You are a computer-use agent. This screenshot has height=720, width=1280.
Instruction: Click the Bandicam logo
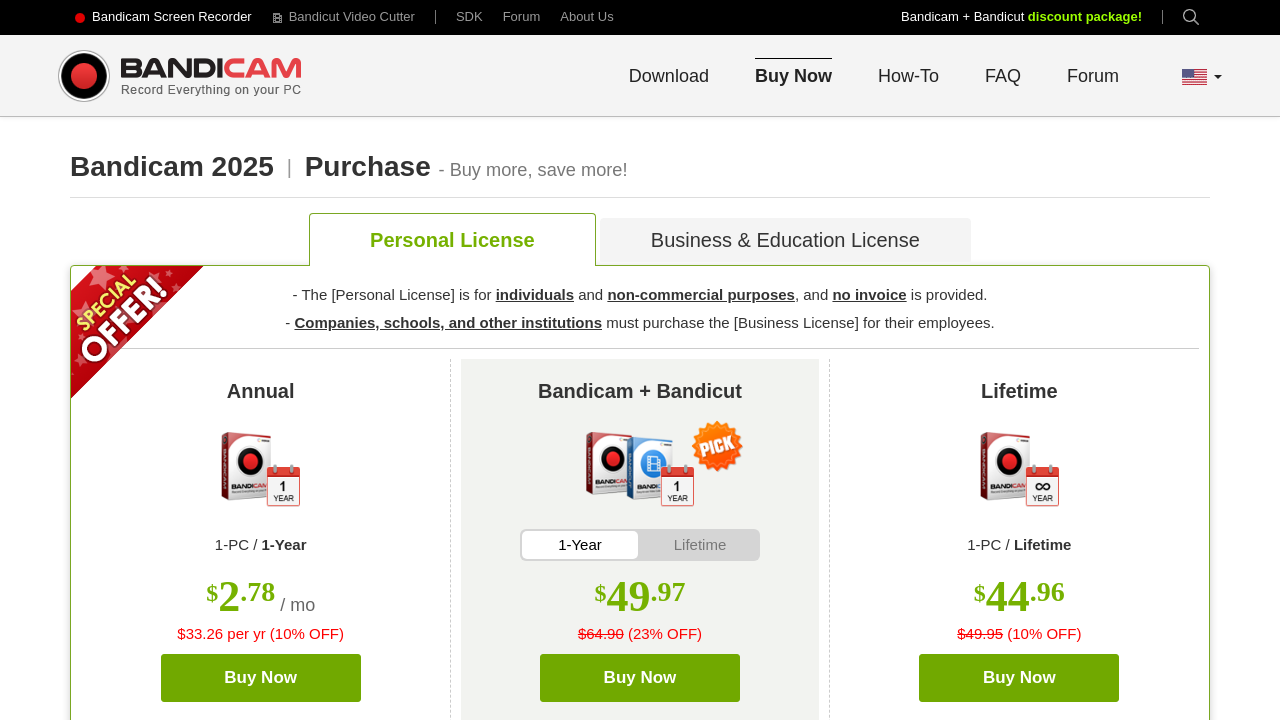180,76
